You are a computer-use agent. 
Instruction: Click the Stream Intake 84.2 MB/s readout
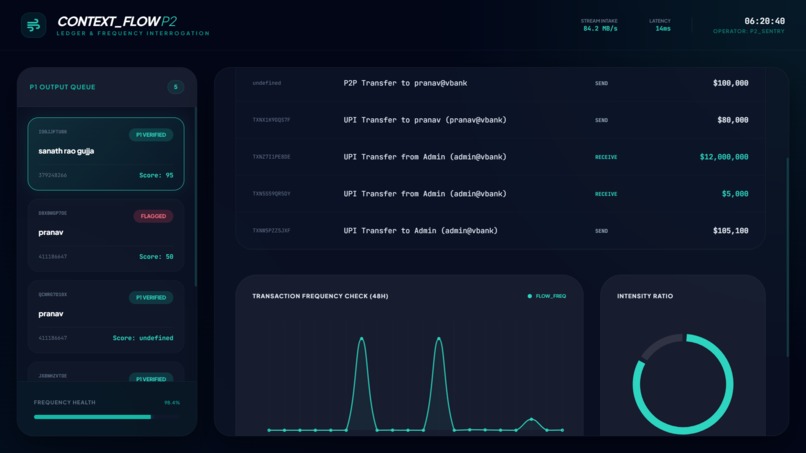(x=600, y=25)
